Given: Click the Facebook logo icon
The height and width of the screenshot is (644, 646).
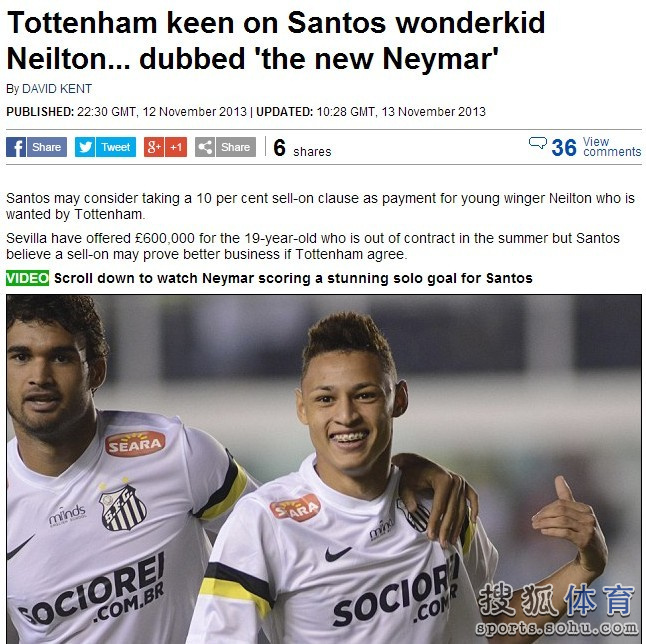Looking at the screenshot, I should (x=16, y=147).
